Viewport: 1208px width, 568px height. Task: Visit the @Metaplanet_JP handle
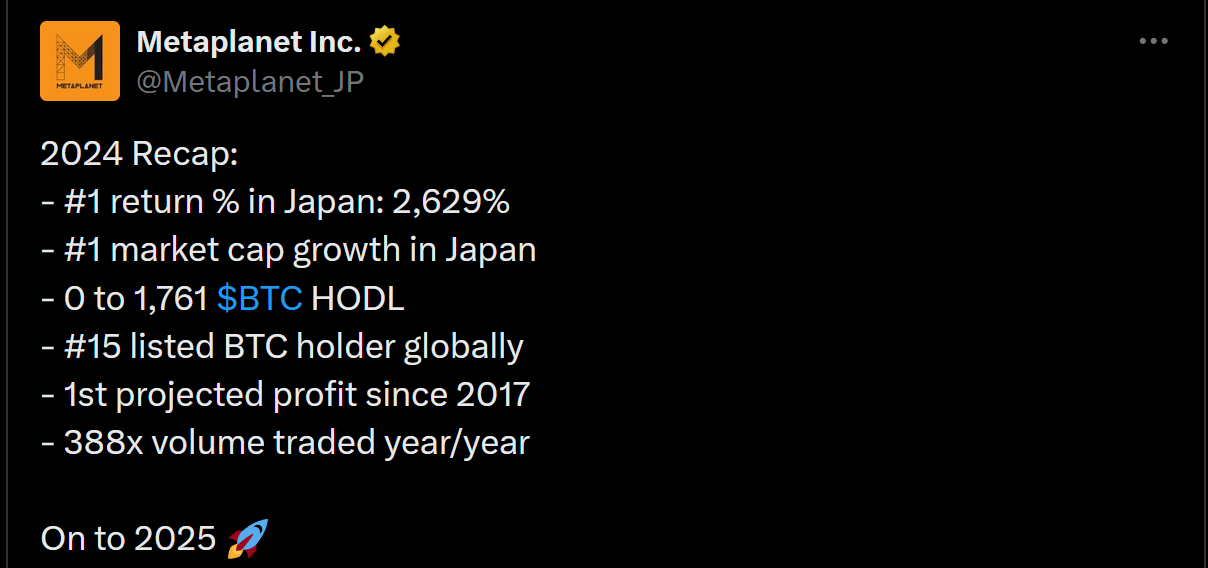tap(249, 81)
